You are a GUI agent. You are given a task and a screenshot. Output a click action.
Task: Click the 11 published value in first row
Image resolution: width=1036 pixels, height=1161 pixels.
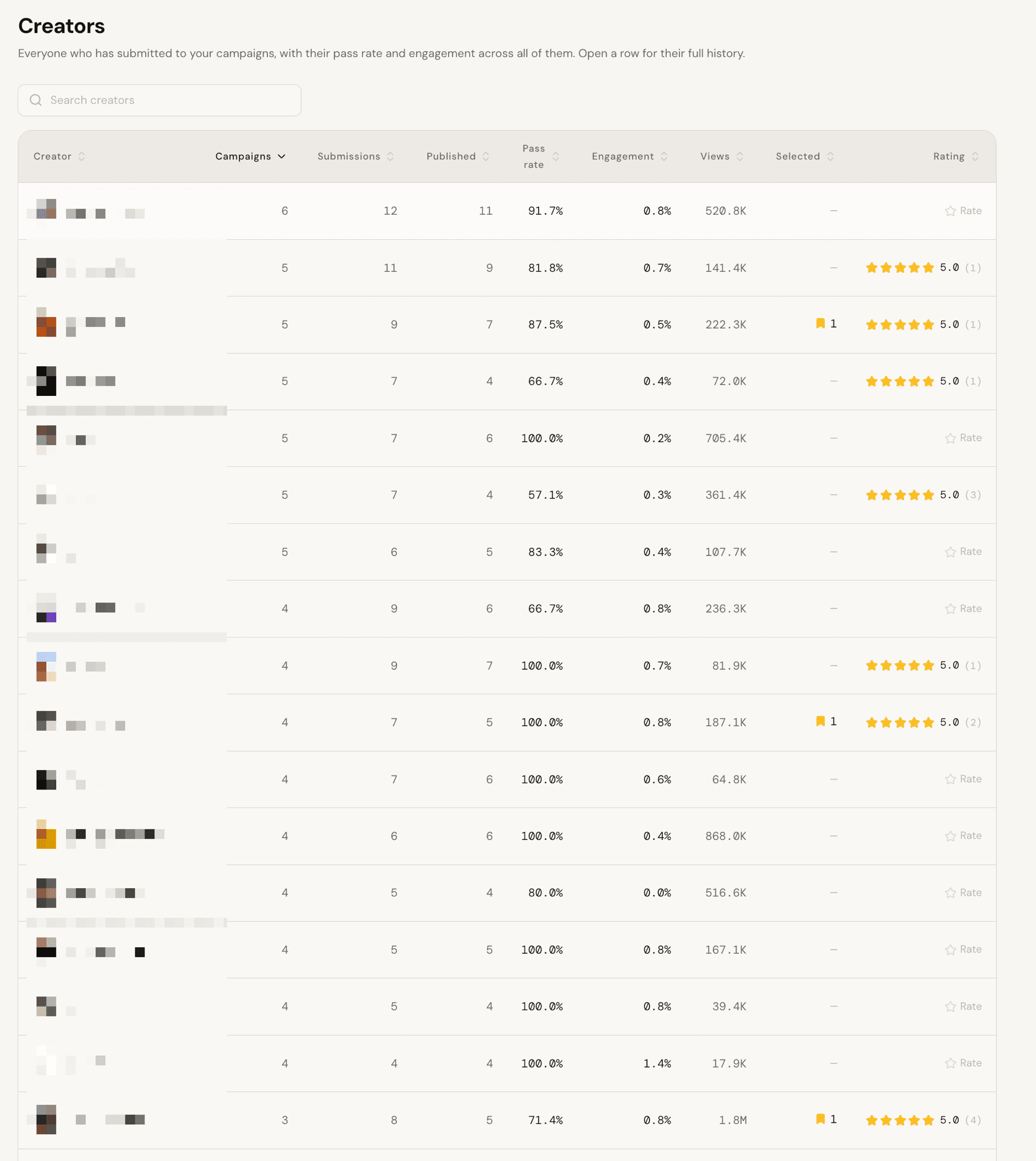click(x=486, y=211)
